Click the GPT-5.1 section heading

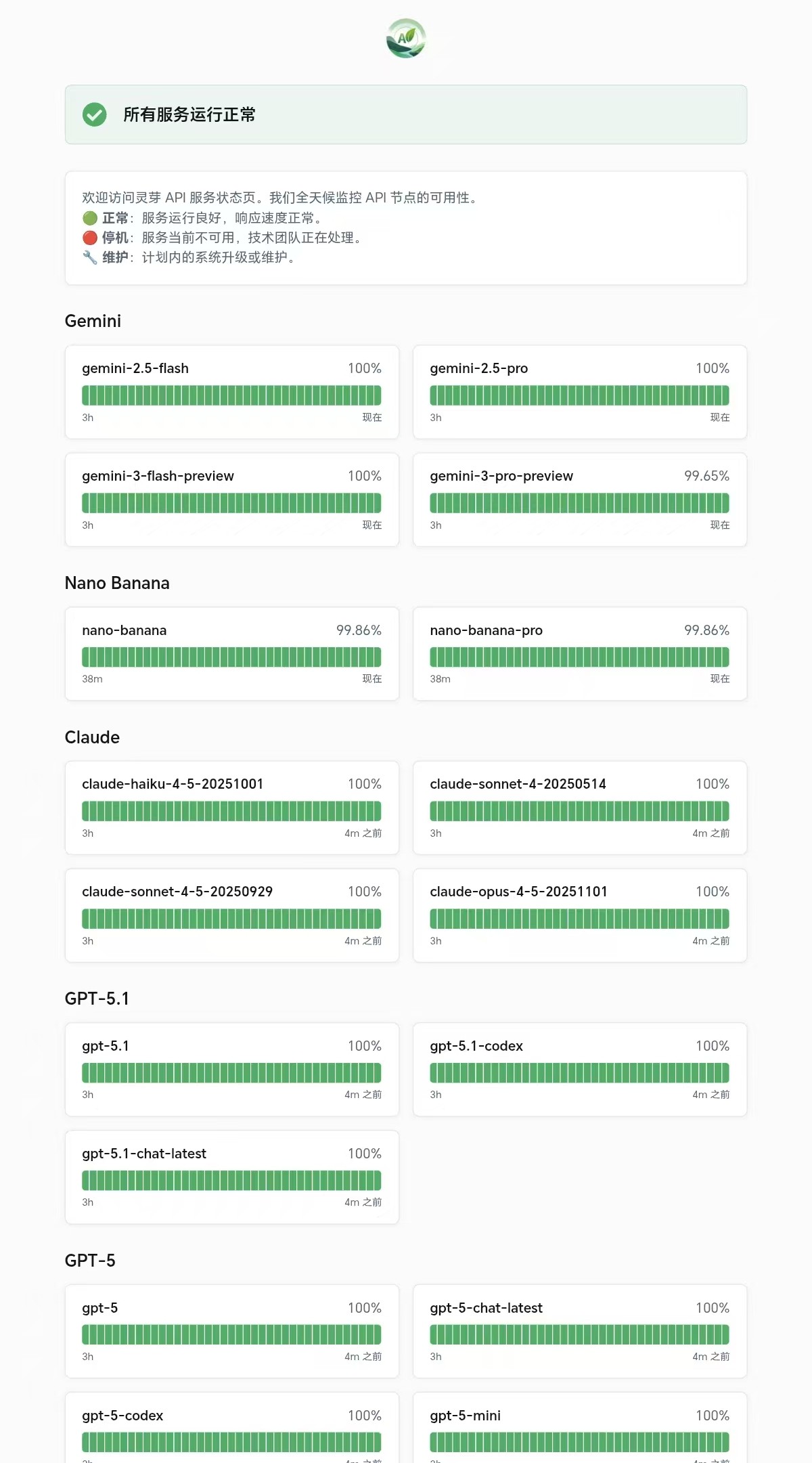pos(97,999)
